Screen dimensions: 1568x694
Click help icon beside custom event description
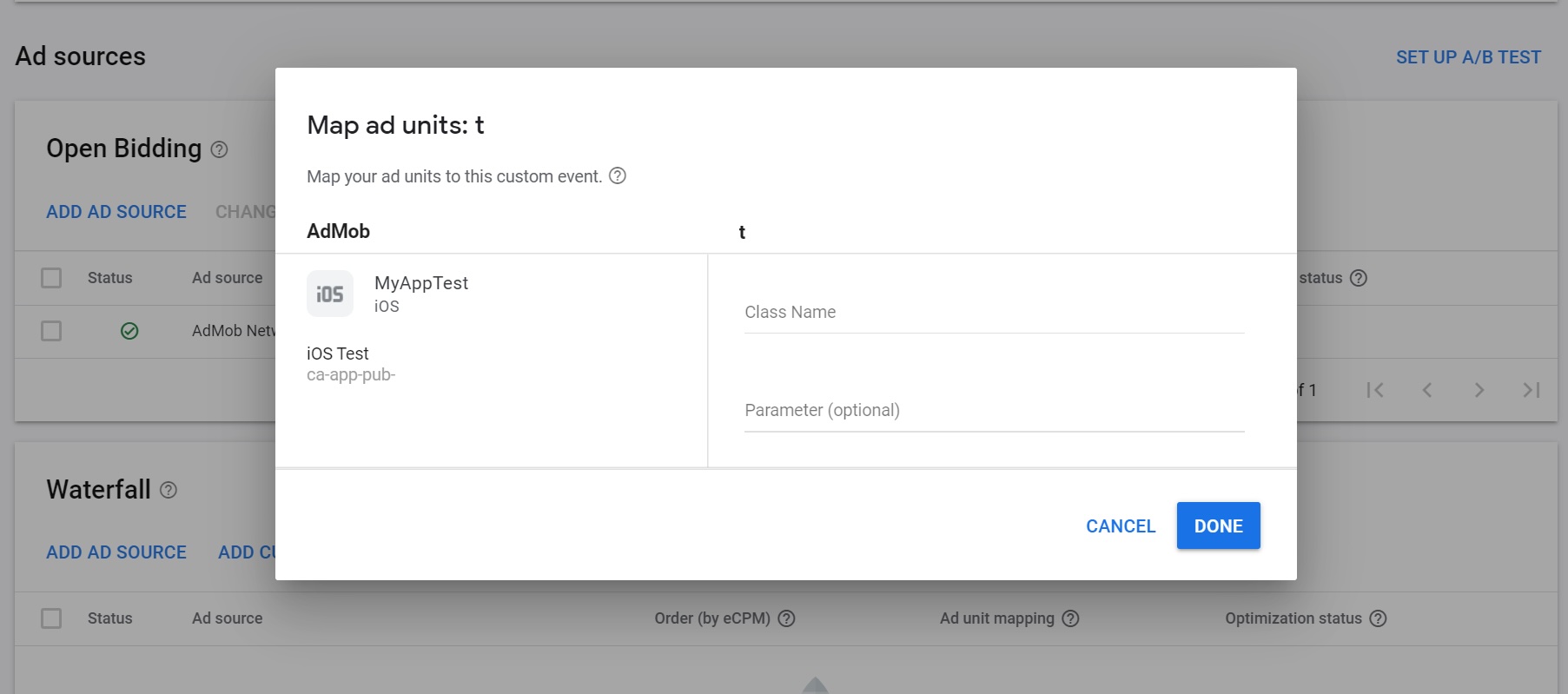click(x=618, y=175)
